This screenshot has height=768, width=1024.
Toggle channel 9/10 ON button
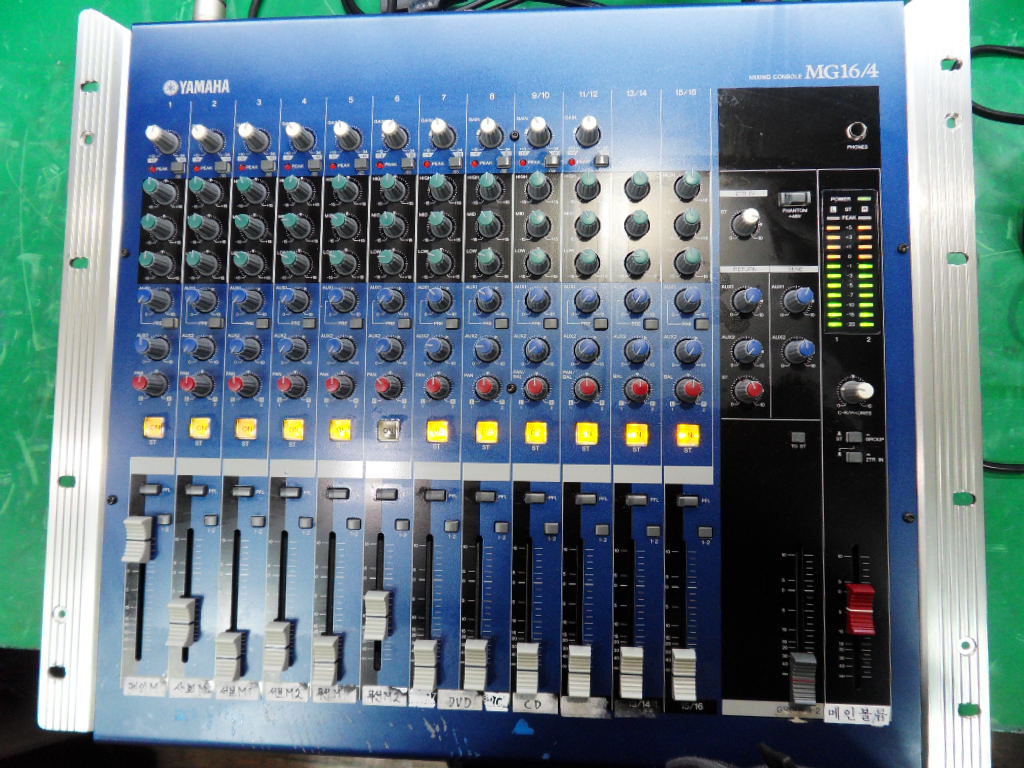(x=536, y=432)
